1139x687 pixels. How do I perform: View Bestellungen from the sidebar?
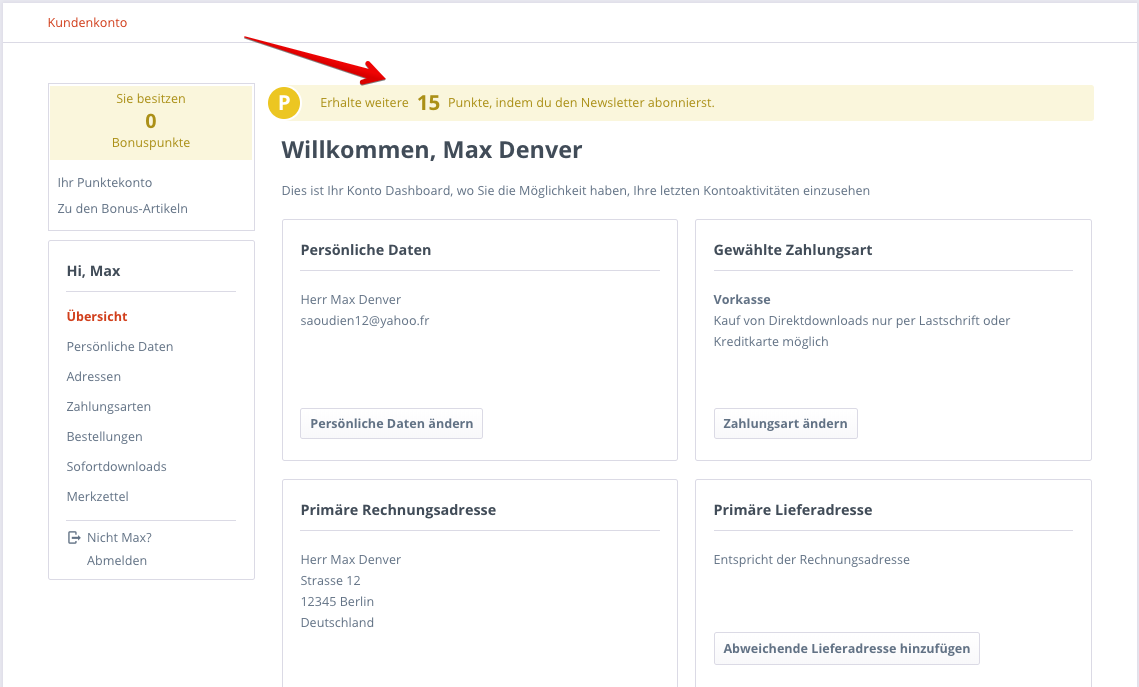(x=105, y=436)
